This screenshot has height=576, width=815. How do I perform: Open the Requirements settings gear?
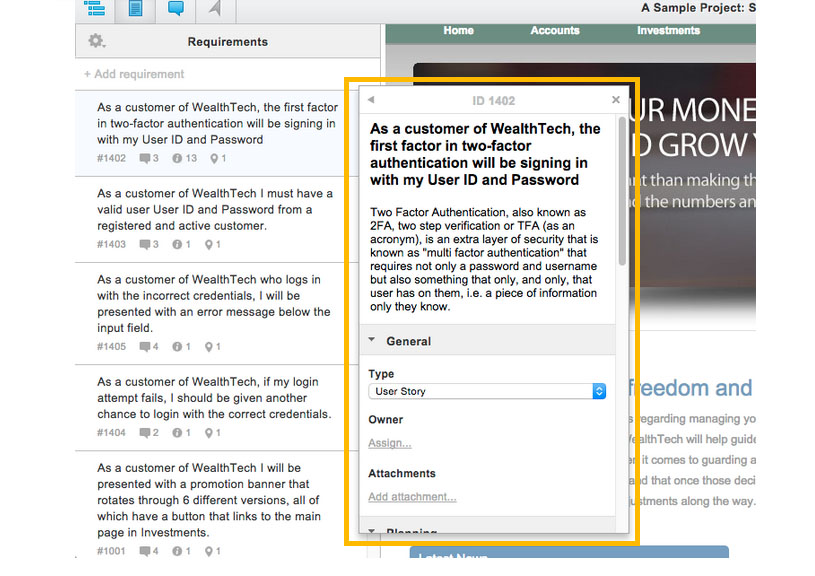coord(96,41)
